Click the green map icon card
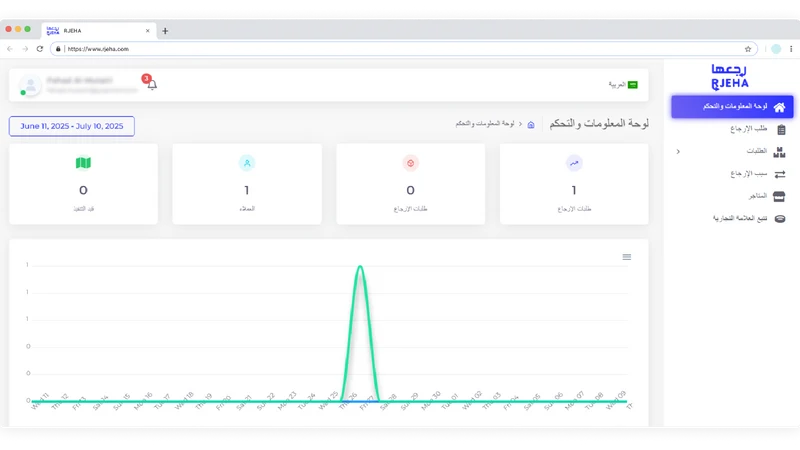 (x=83, y=163)
